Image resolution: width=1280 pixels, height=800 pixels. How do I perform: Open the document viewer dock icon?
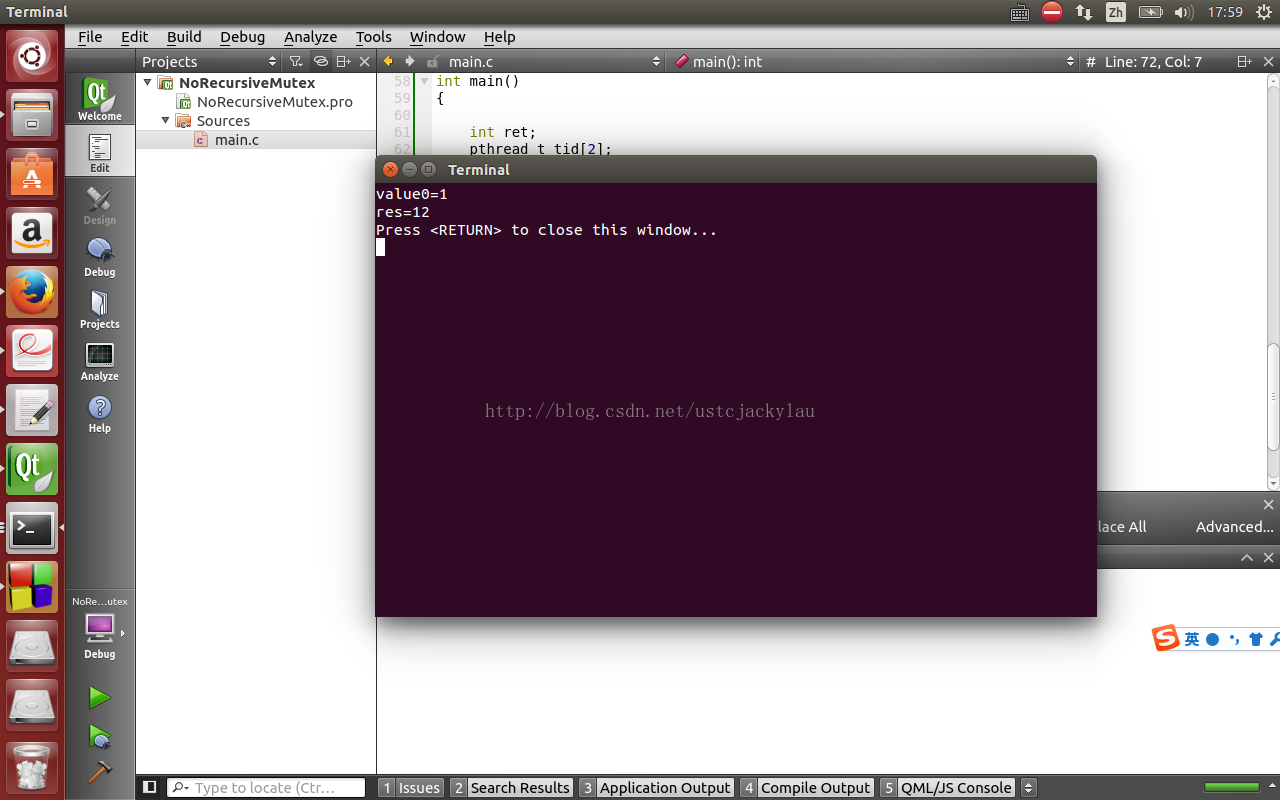click(33, 351)
